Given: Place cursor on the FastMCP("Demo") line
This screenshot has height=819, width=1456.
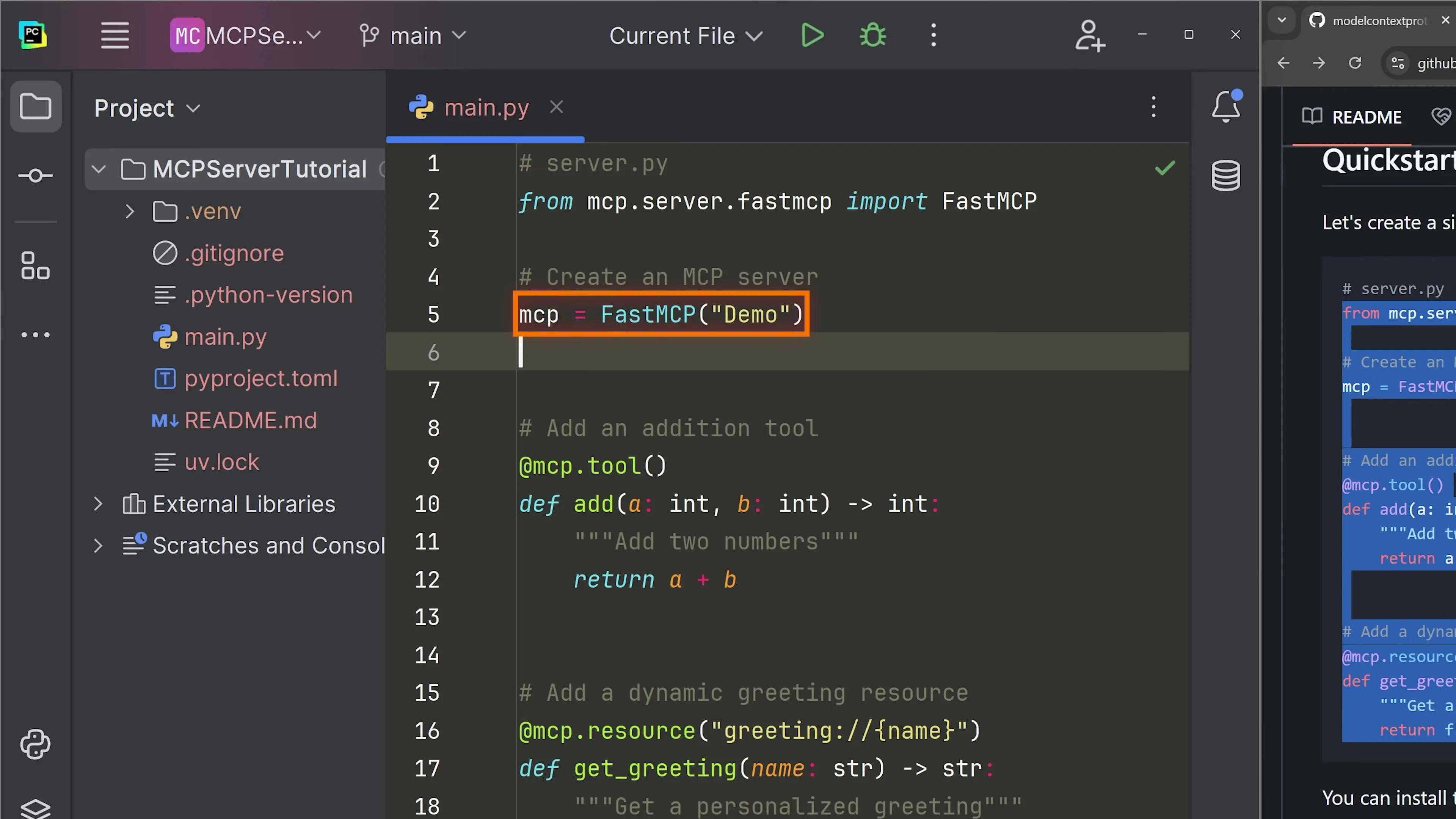Looking at the screenshot, I should pos(661,314).
